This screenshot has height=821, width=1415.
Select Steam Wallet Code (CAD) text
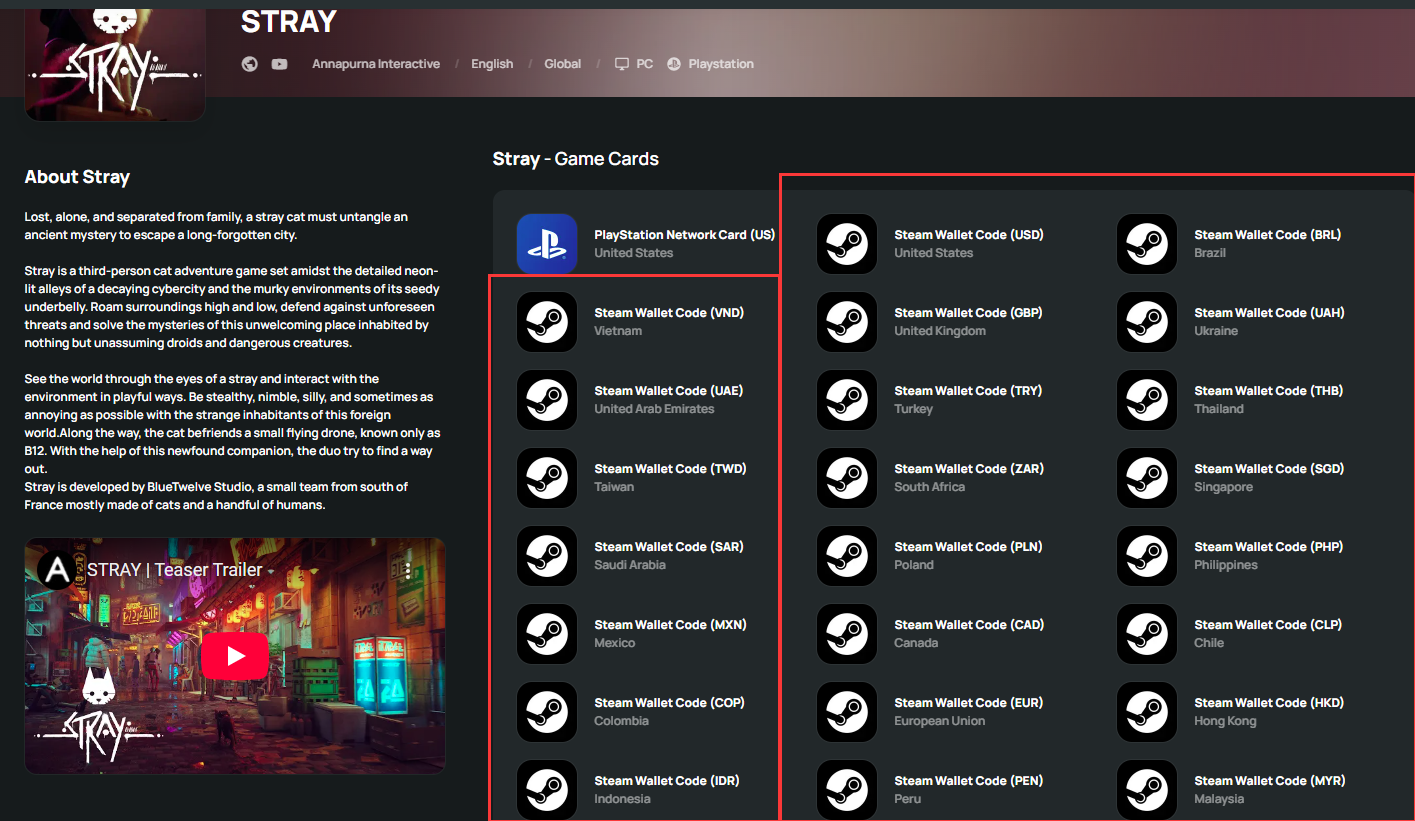click(969, 625)
